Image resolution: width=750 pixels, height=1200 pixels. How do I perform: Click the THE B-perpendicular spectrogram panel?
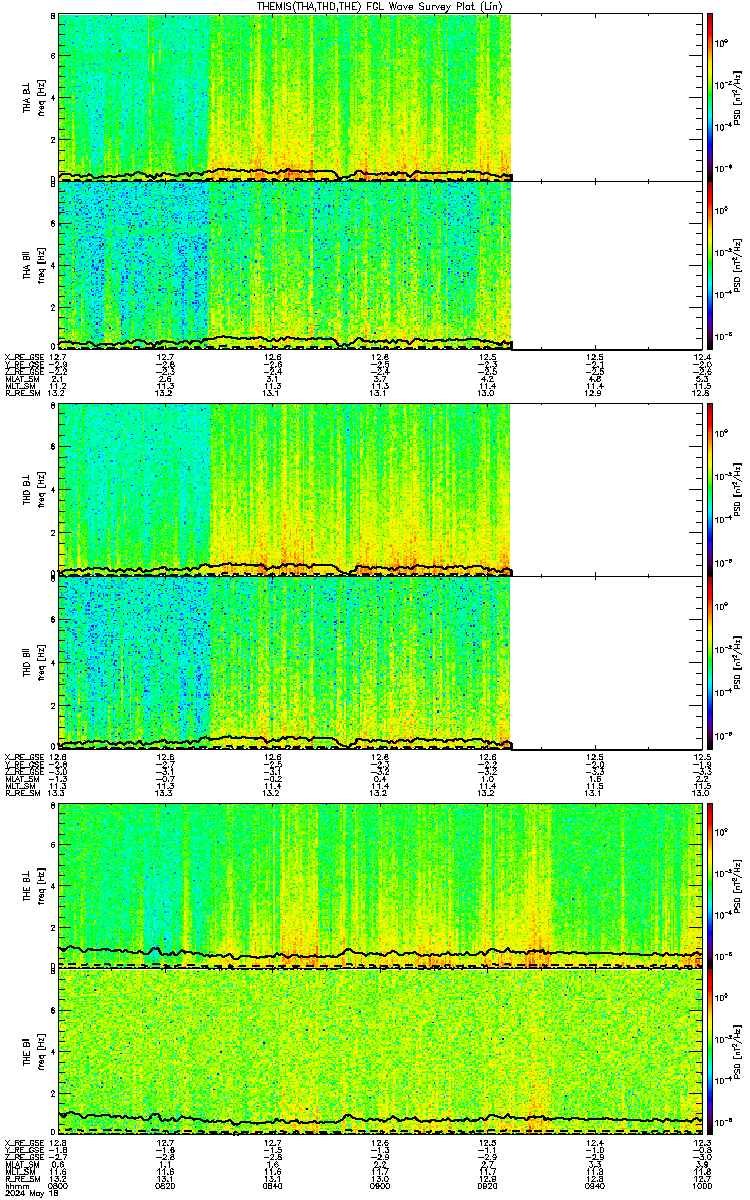pos(380,885)
